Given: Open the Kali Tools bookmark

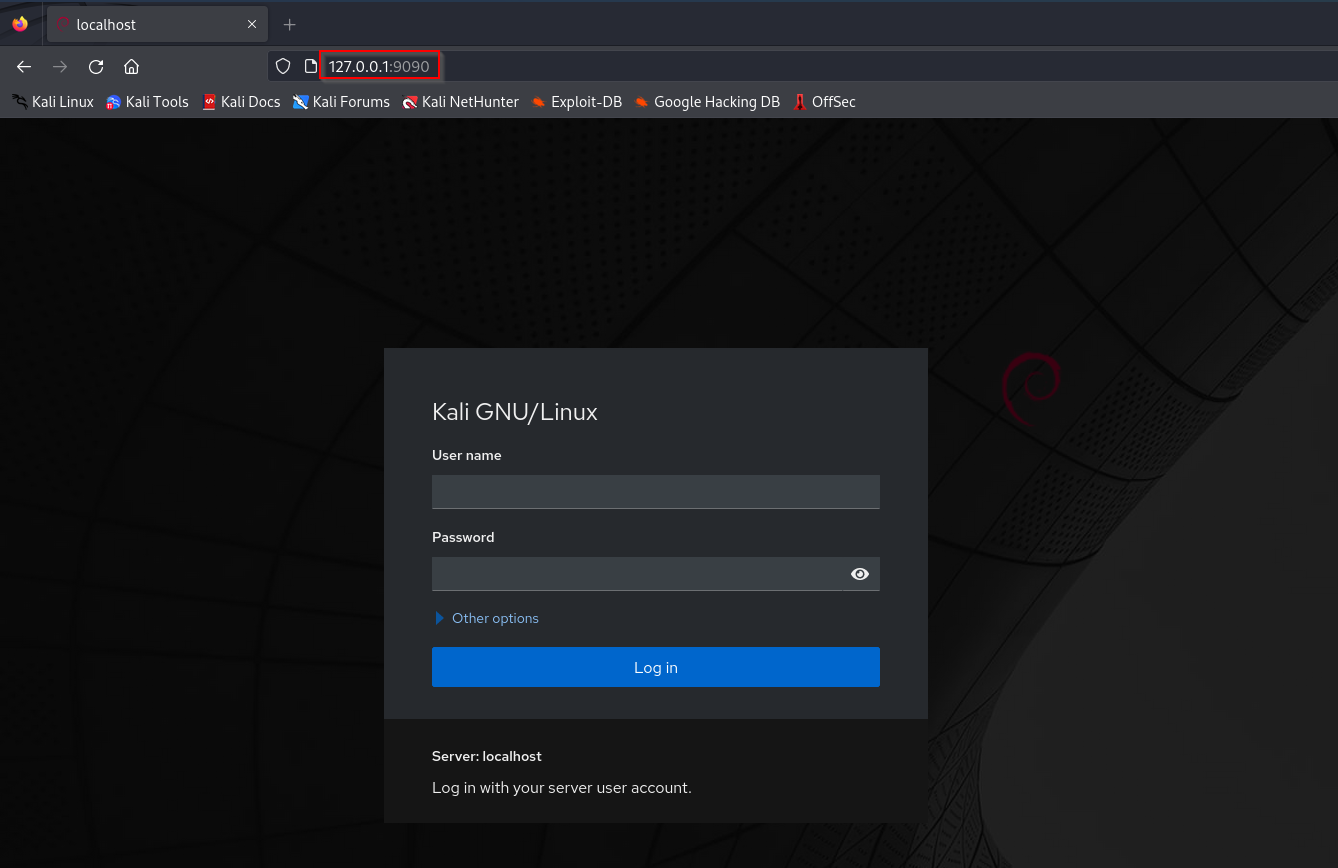Looking at the screenshot, I should coord(147,102).
